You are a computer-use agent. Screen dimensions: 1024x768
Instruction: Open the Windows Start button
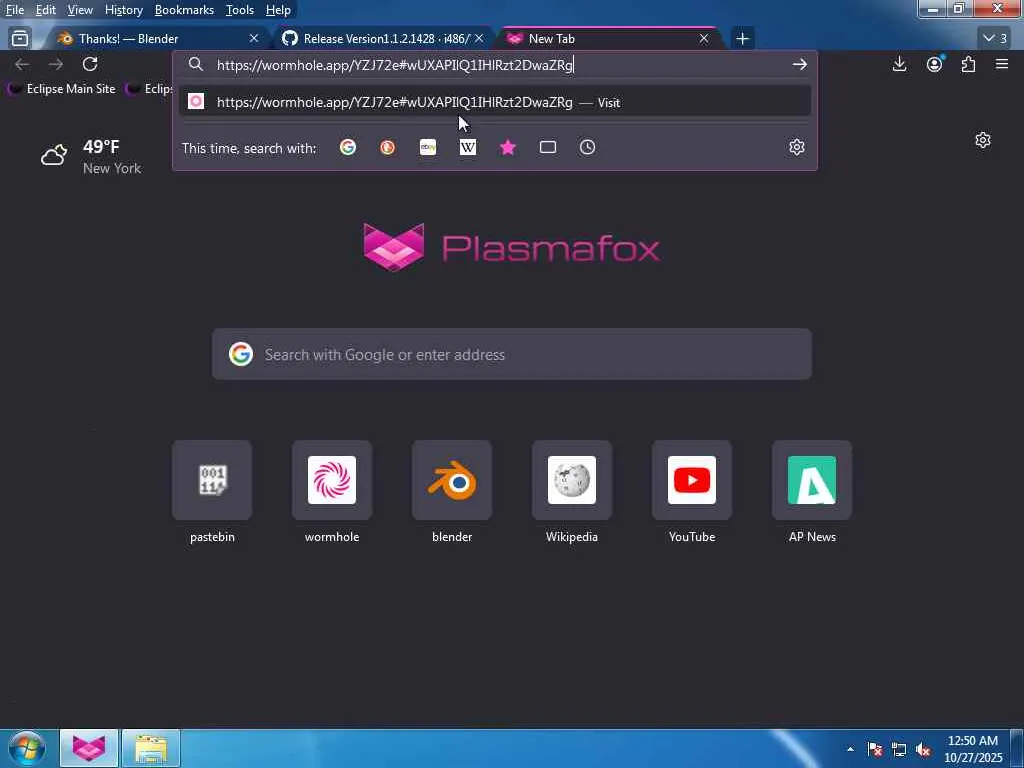click(27, 748)
